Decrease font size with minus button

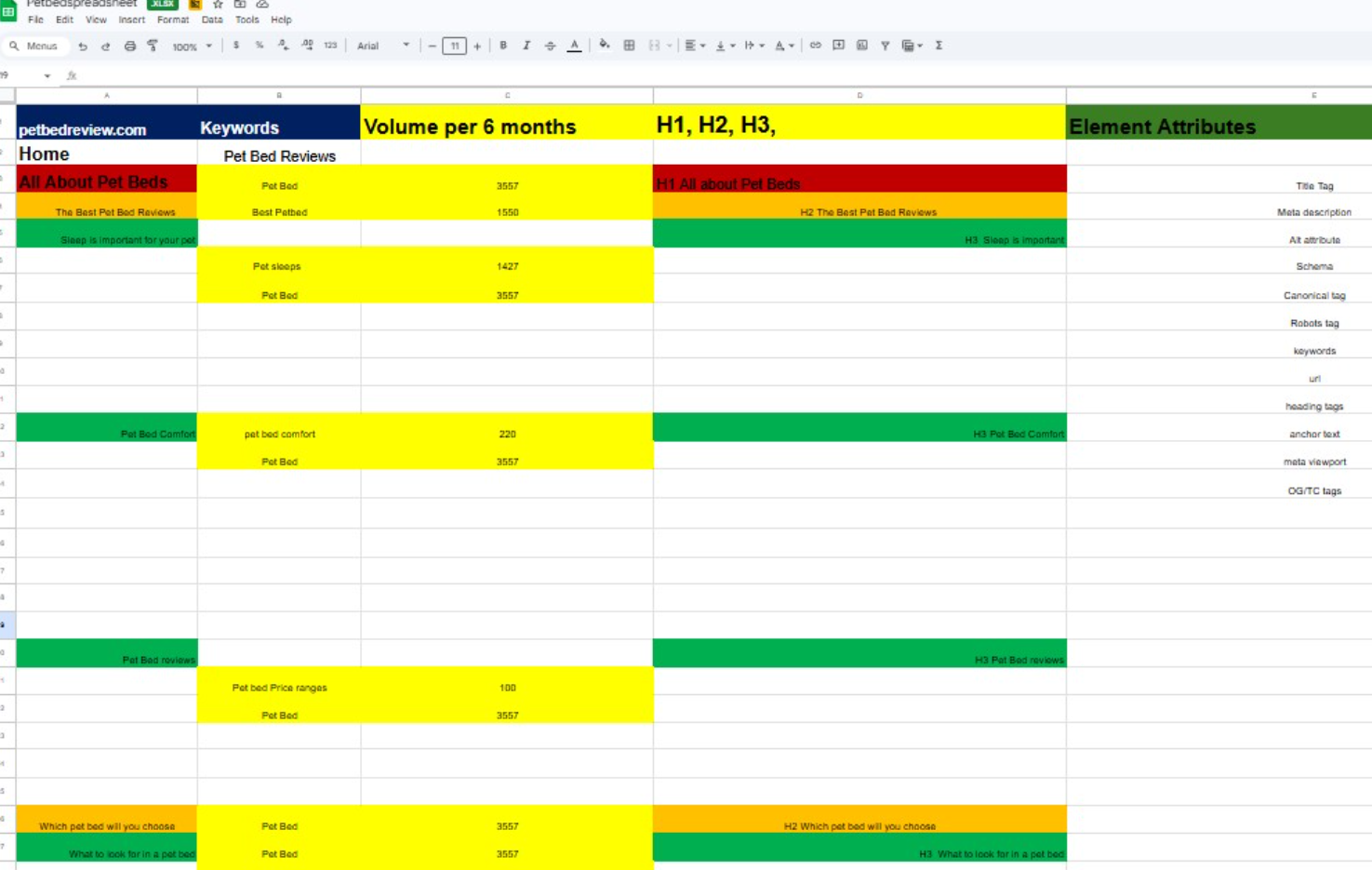coord(432,46)
